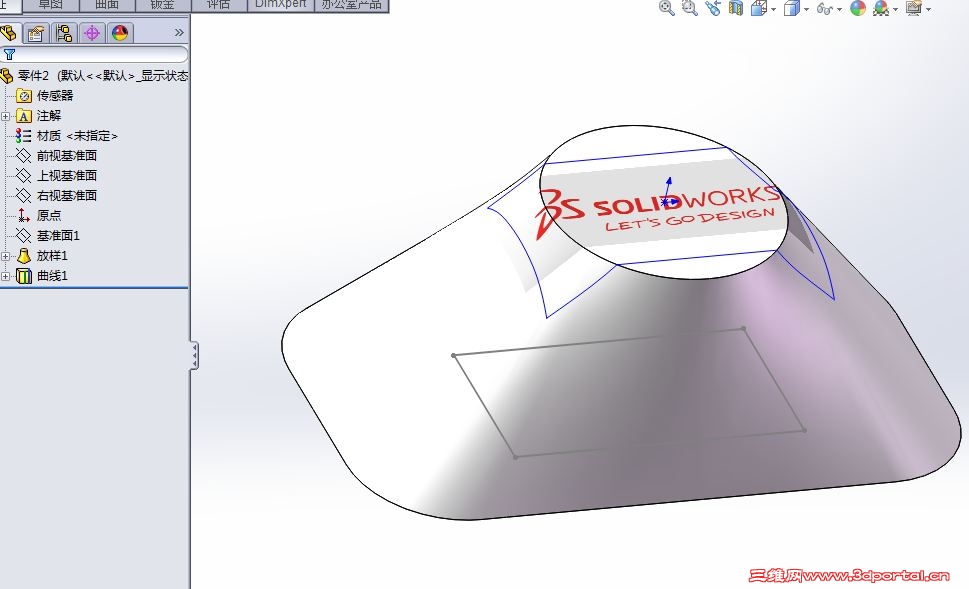The width and height of the screenshot is (969, 589).
Task: Select the 放样1 loft feature
Action: (x=42, y=256)
